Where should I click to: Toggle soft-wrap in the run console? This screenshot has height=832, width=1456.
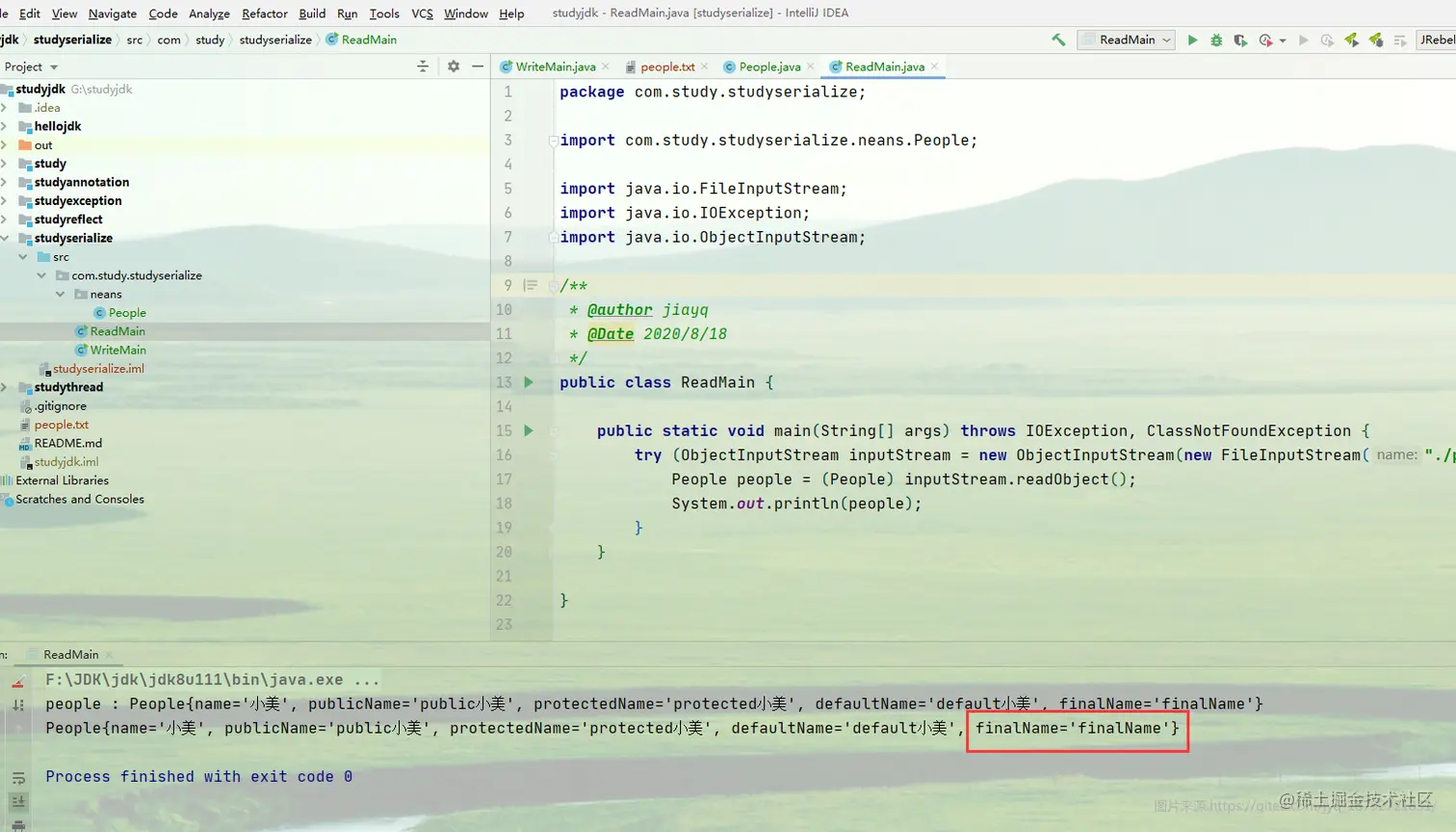click(18, 778)
